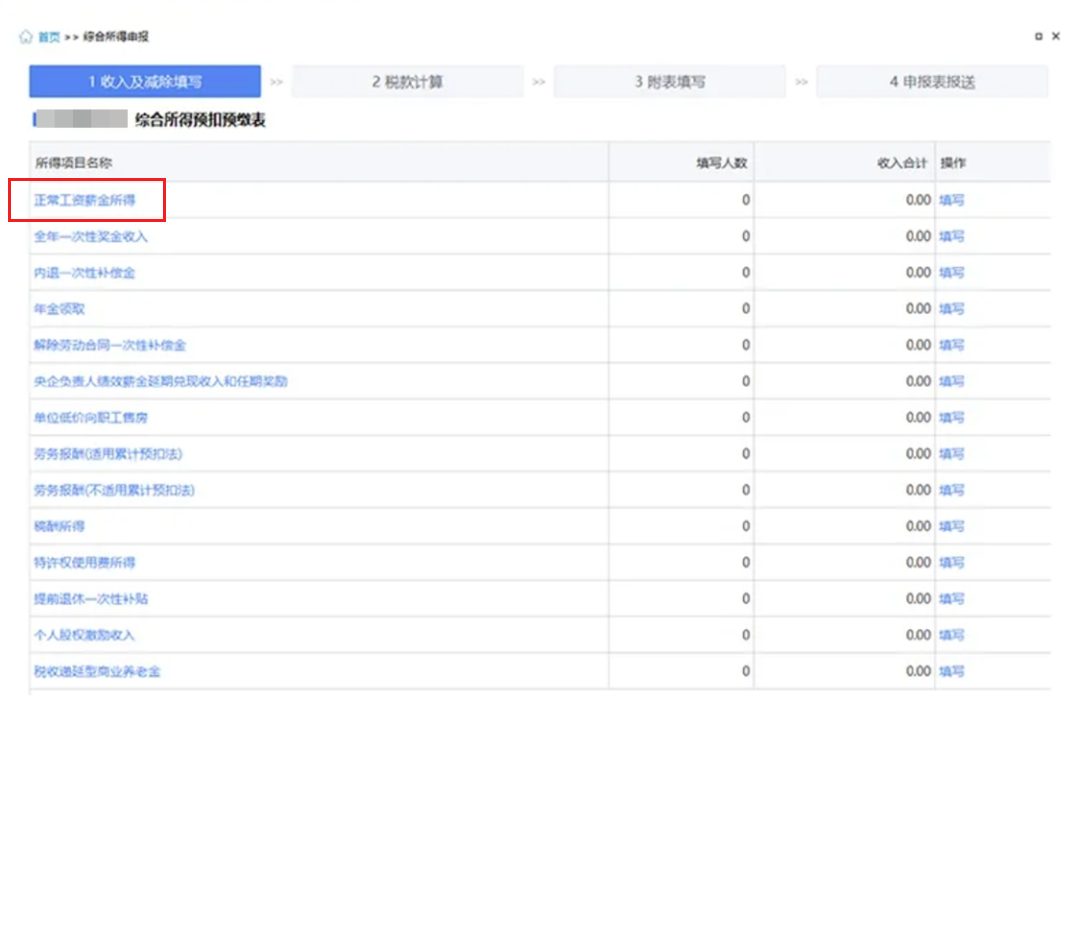
Task: Select the 特许权使用费所得 link
Action: pos(85,563)
